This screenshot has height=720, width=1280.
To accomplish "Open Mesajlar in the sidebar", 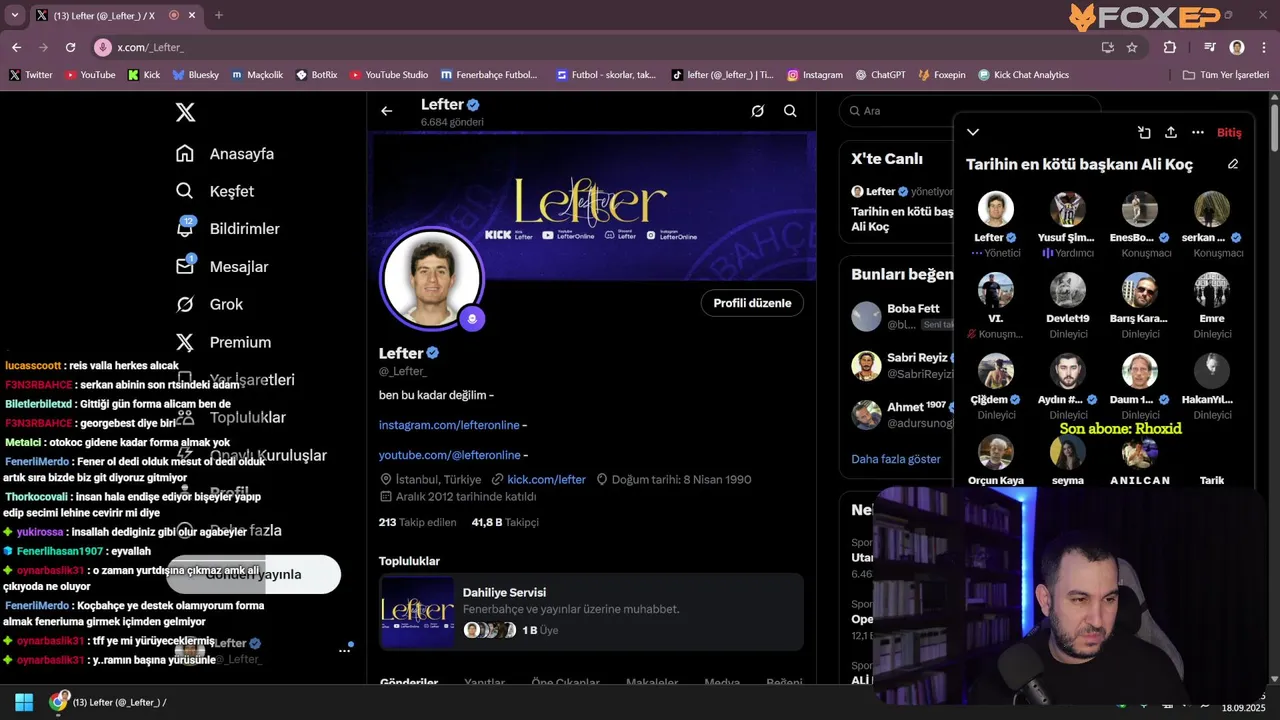I will pyautogui.click(x=222, y=266).
